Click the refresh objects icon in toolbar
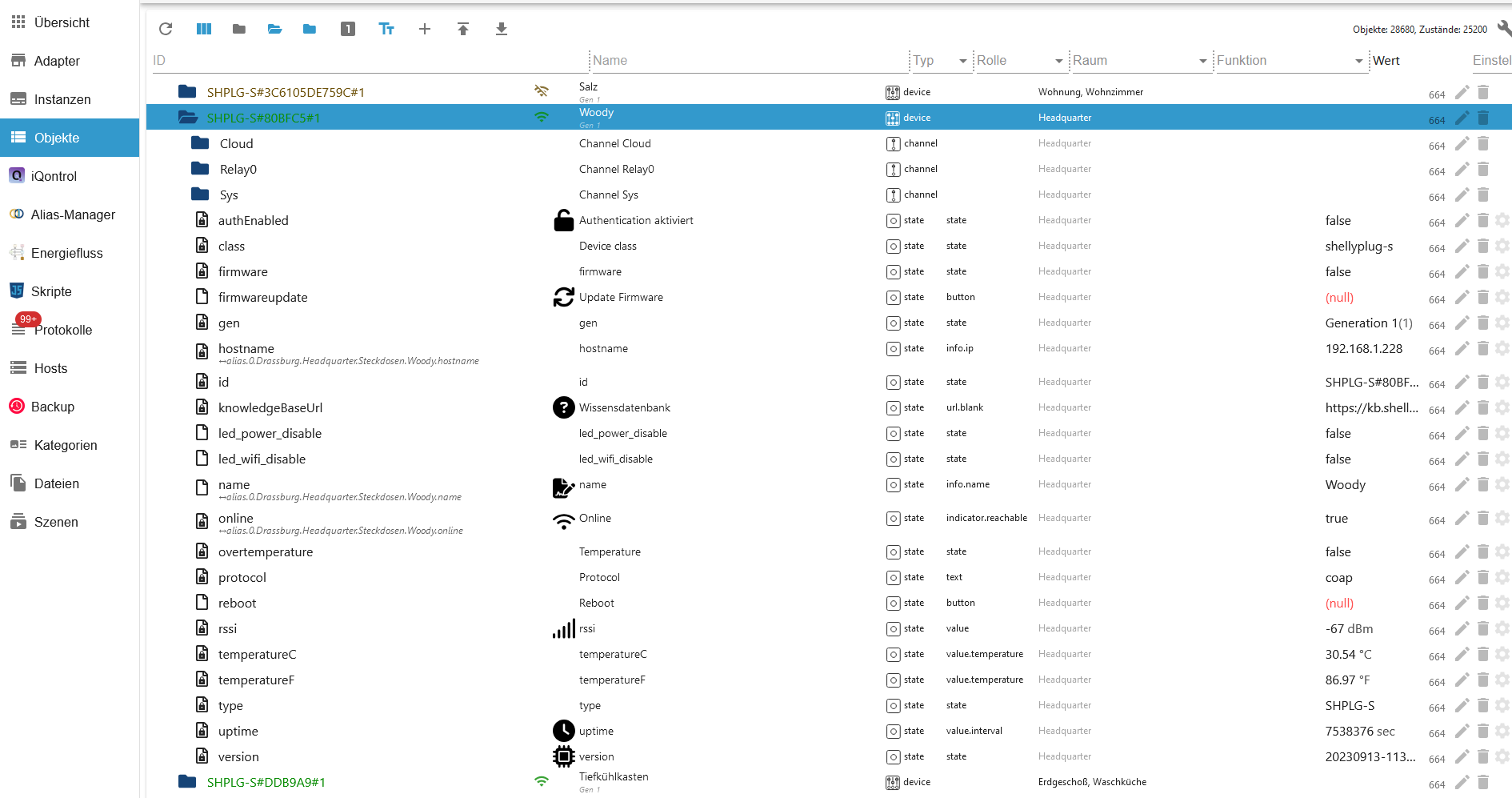 pos(166,29)
